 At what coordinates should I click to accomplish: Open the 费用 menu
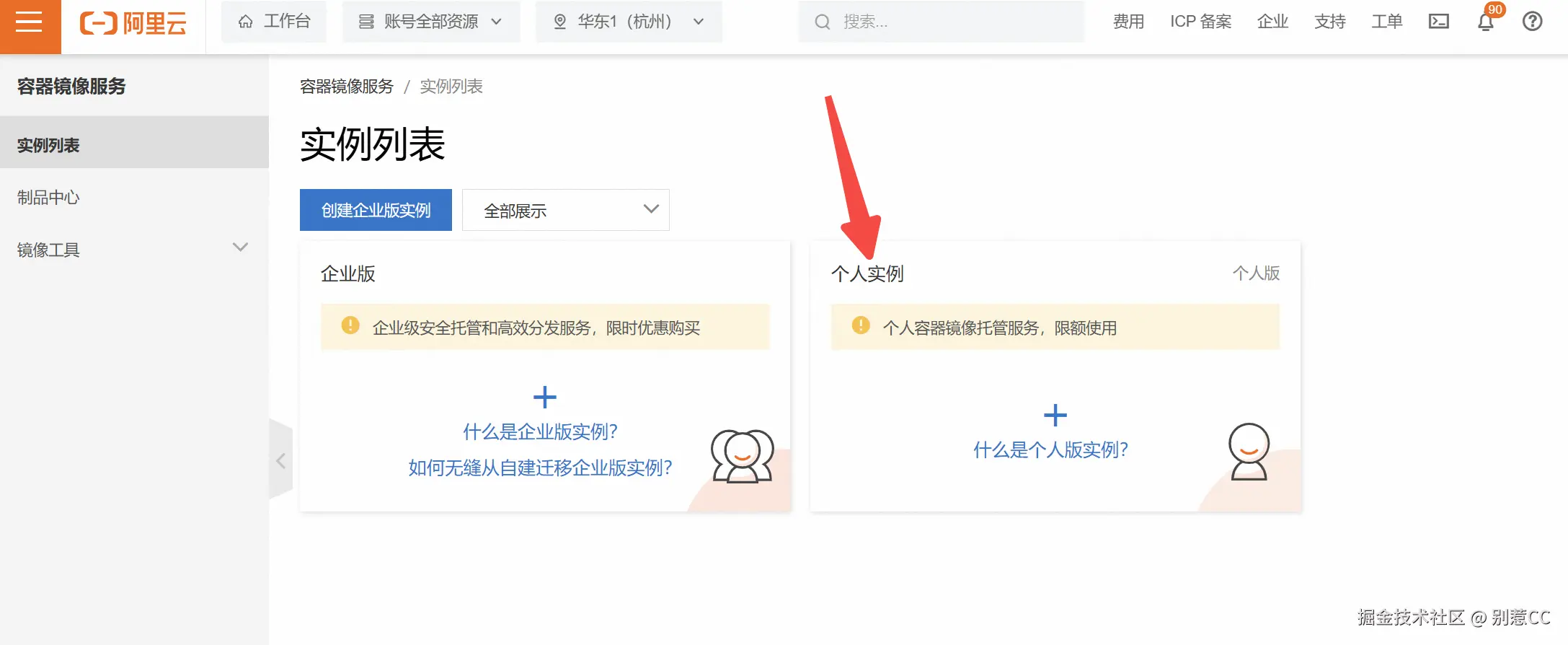tap(1128, 22)
